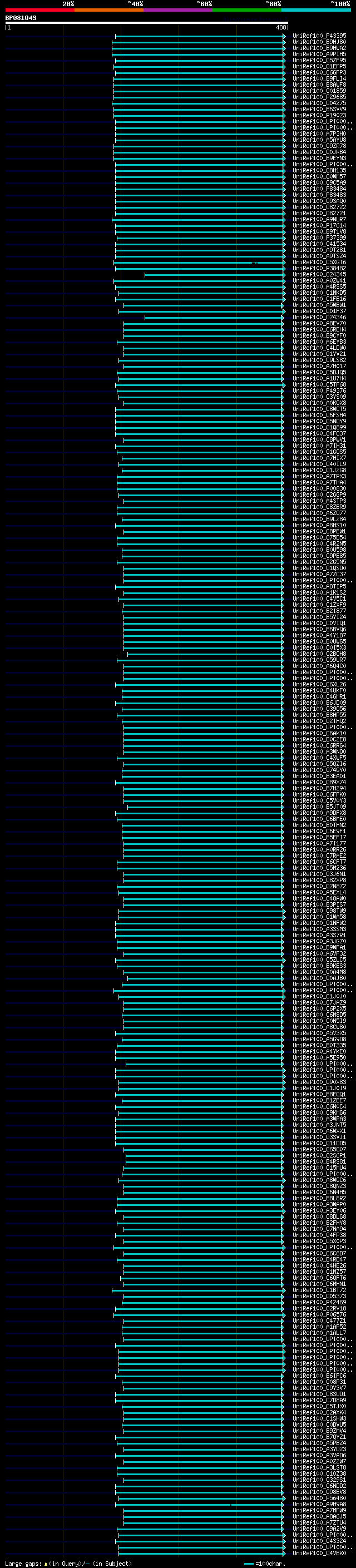Select label UniRef100_A9H9A8
356x1568 pixels.
[319, 1504]
